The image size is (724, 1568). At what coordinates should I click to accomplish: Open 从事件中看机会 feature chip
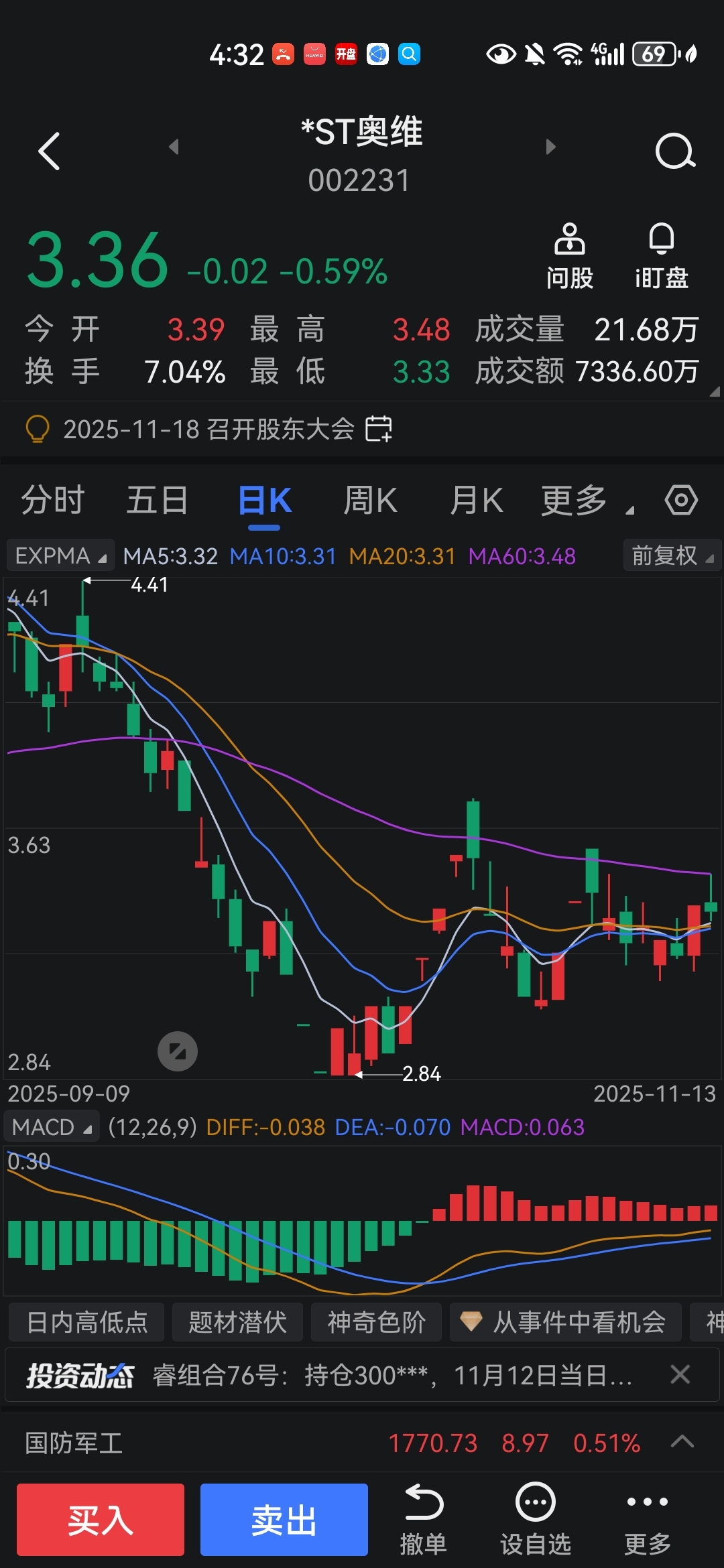pos(566,1322)
